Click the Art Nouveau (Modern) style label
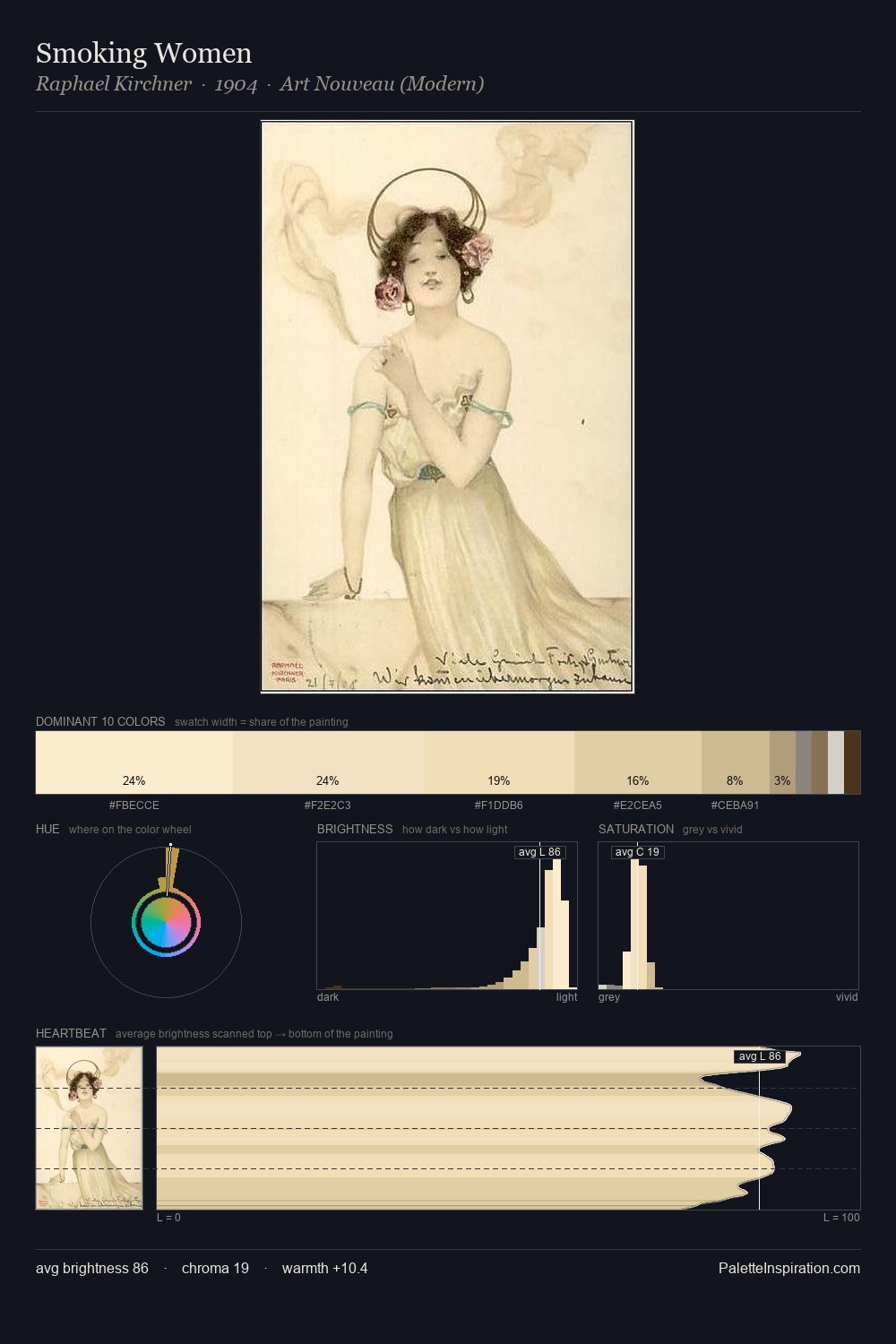 [x=382, y=84]
